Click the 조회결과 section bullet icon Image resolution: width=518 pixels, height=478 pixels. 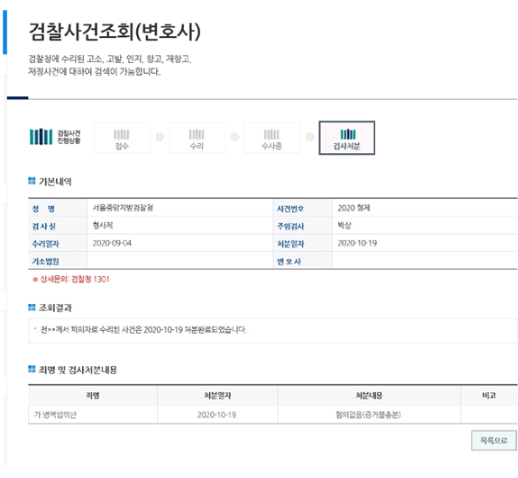pyautogui.click(x=32, y=307)
